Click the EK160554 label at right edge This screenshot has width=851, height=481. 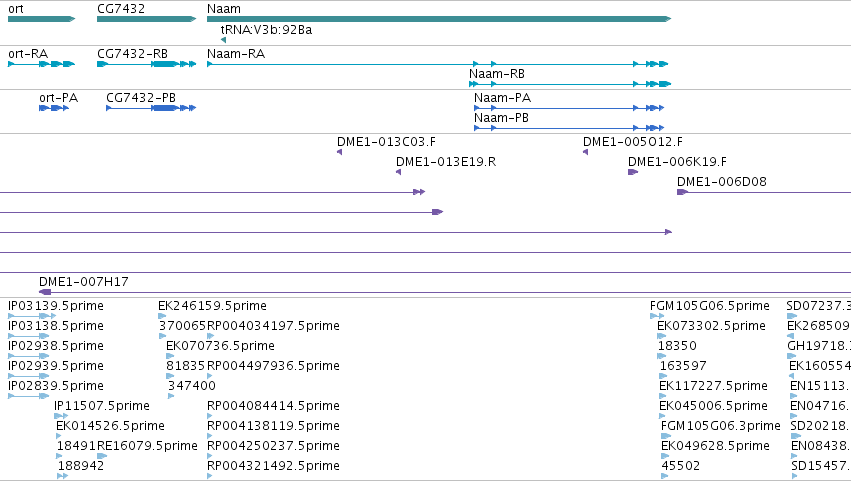pyautogui.click(x=820, y=366)
